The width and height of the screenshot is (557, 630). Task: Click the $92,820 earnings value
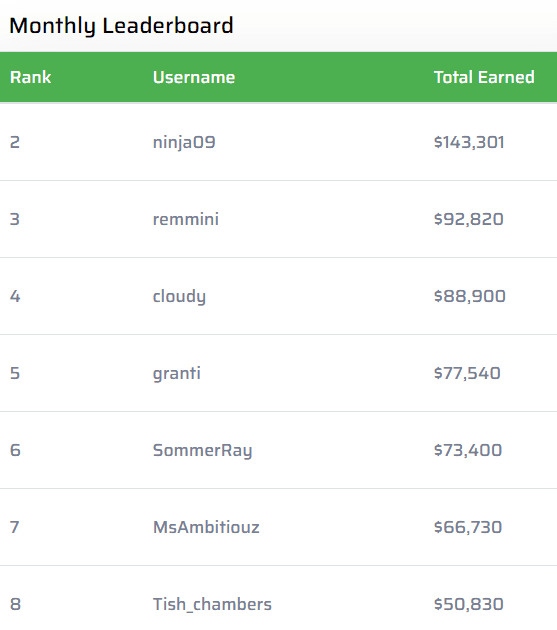469,219
